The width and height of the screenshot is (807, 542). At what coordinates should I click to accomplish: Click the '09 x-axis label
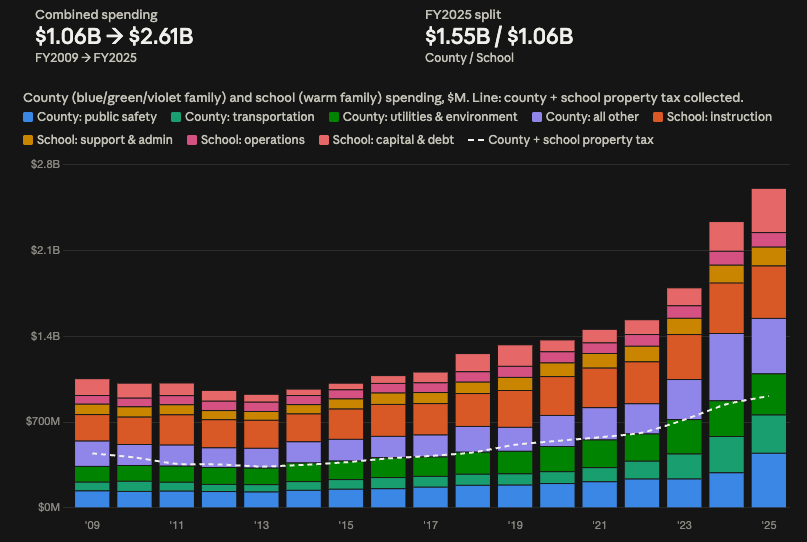92,525
